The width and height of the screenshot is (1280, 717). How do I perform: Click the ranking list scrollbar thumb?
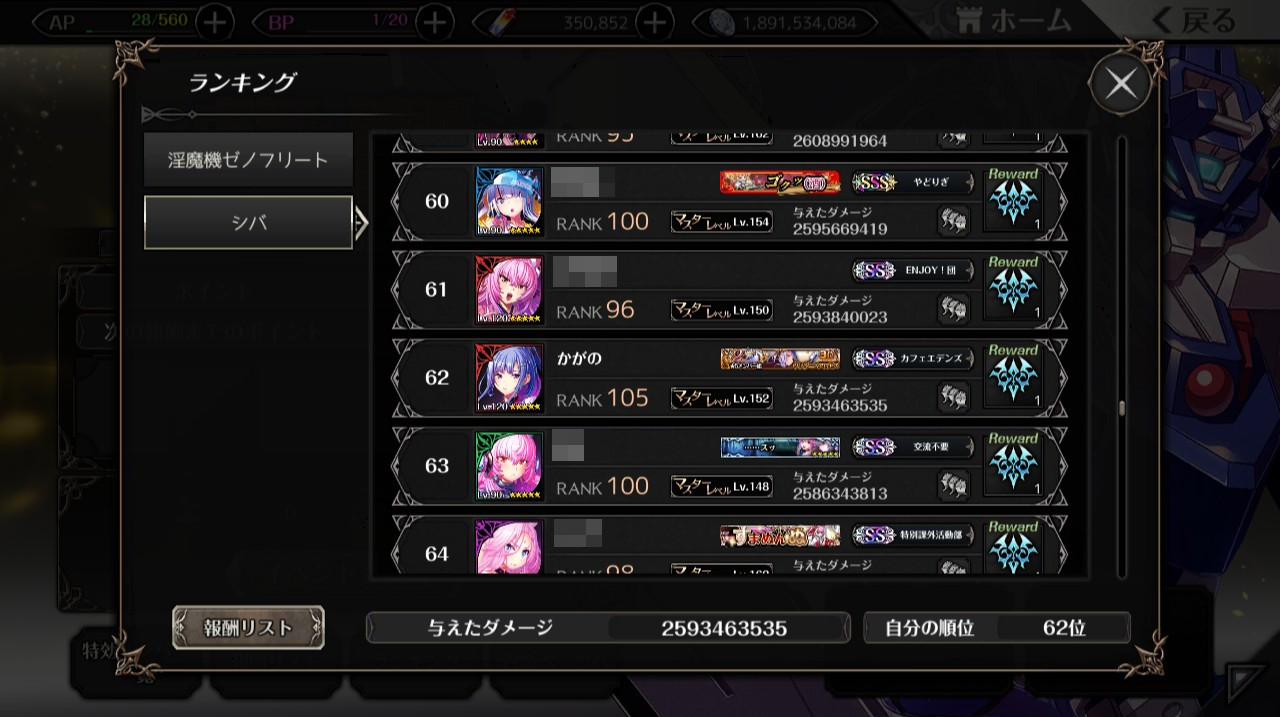click(x=1122, y=408)
